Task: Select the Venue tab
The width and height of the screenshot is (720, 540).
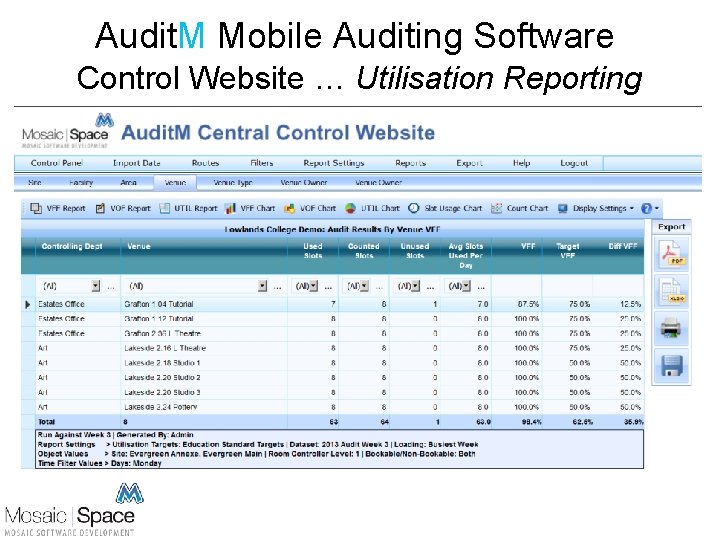Action: pos(175,182)
